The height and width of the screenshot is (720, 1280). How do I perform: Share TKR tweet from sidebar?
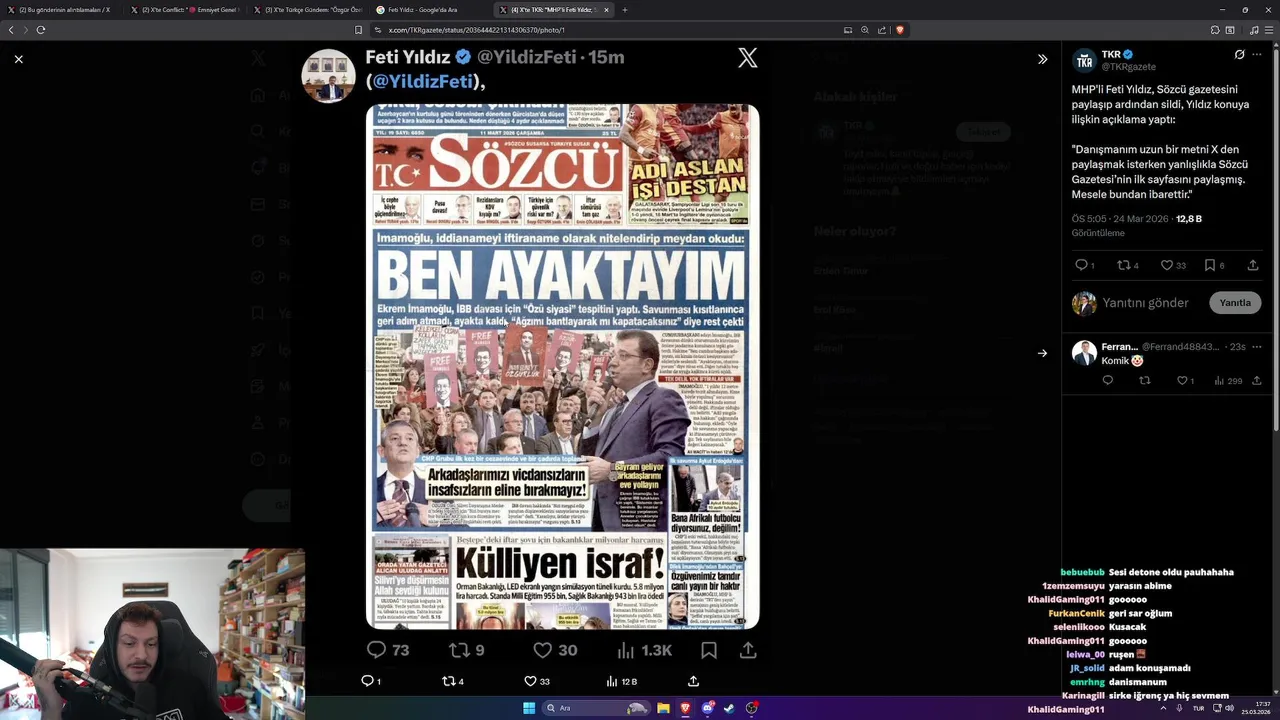[x=1253, y=265]
